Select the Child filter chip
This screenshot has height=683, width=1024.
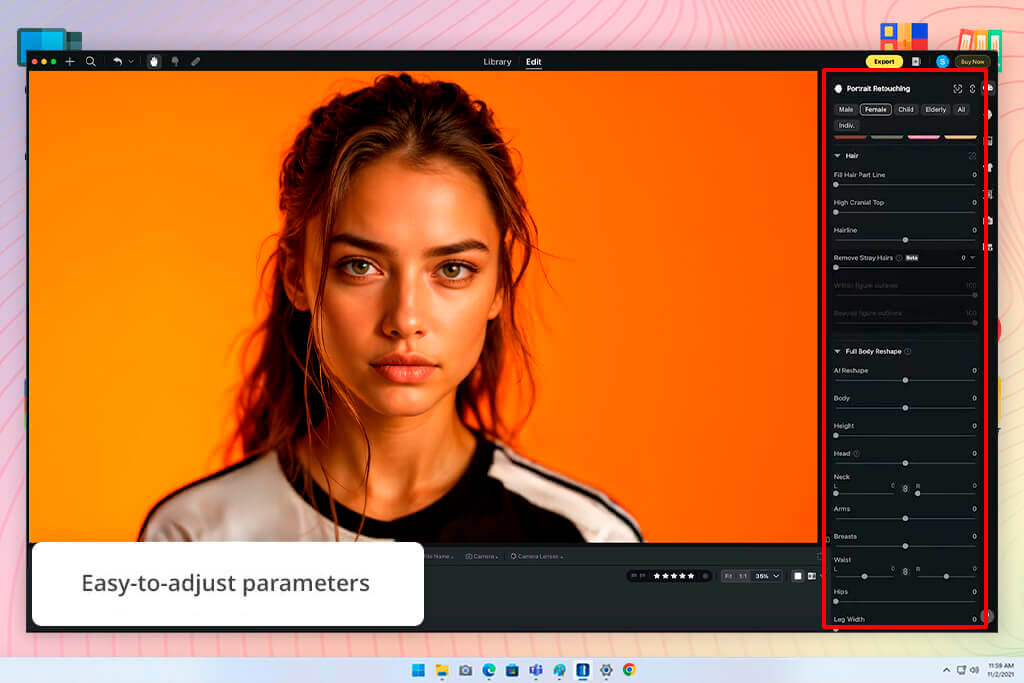click(906, 110)
